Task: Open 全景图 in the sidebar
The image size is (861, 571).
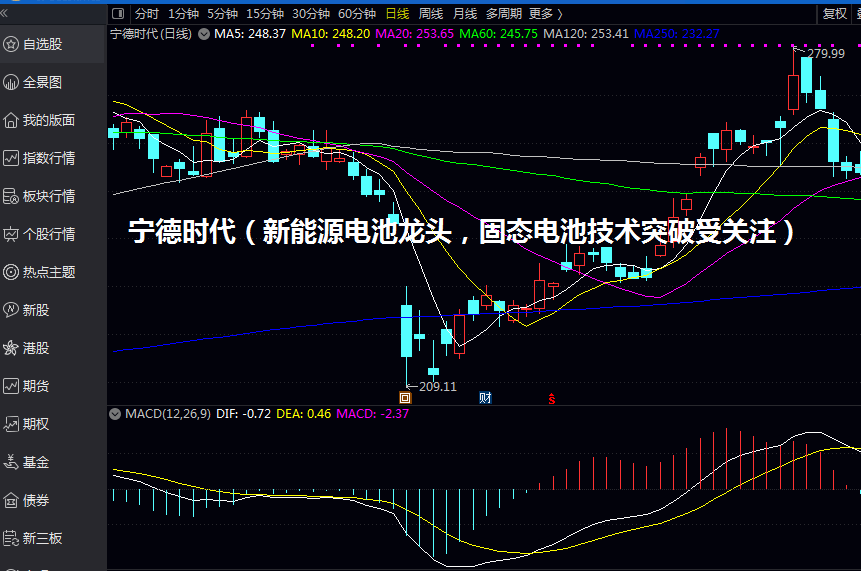Action: click(x=42, y=82)
